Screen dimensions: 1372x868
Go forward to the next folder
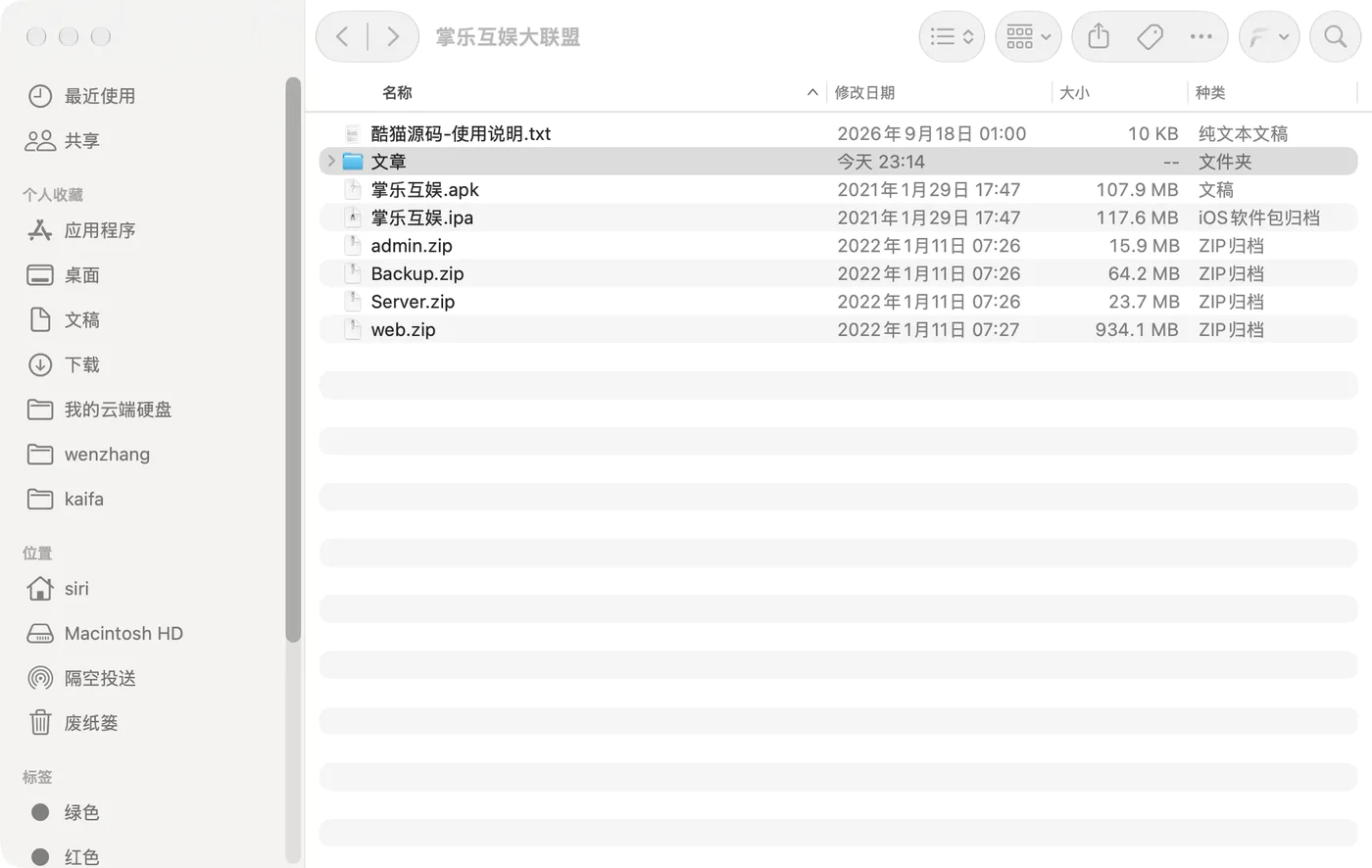click(x=393, y=37)
